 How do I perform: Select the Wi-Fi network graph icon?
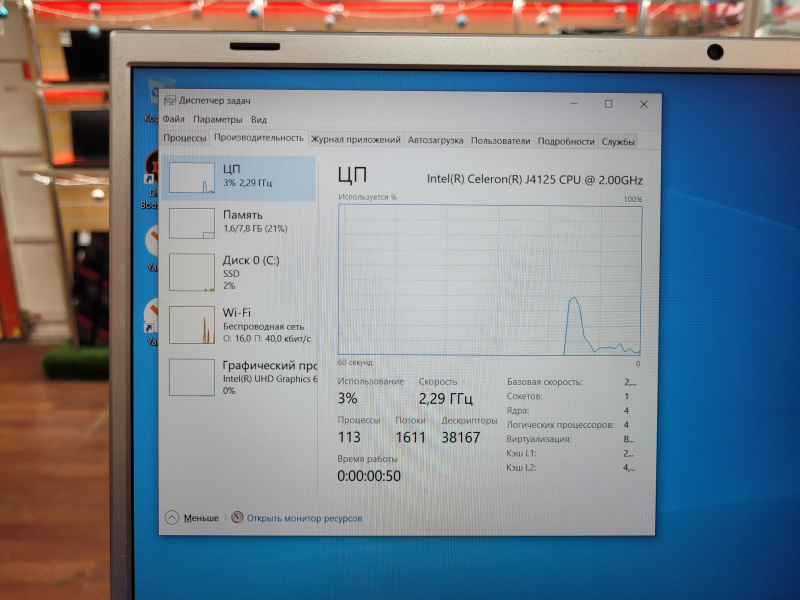click(192, 325)
